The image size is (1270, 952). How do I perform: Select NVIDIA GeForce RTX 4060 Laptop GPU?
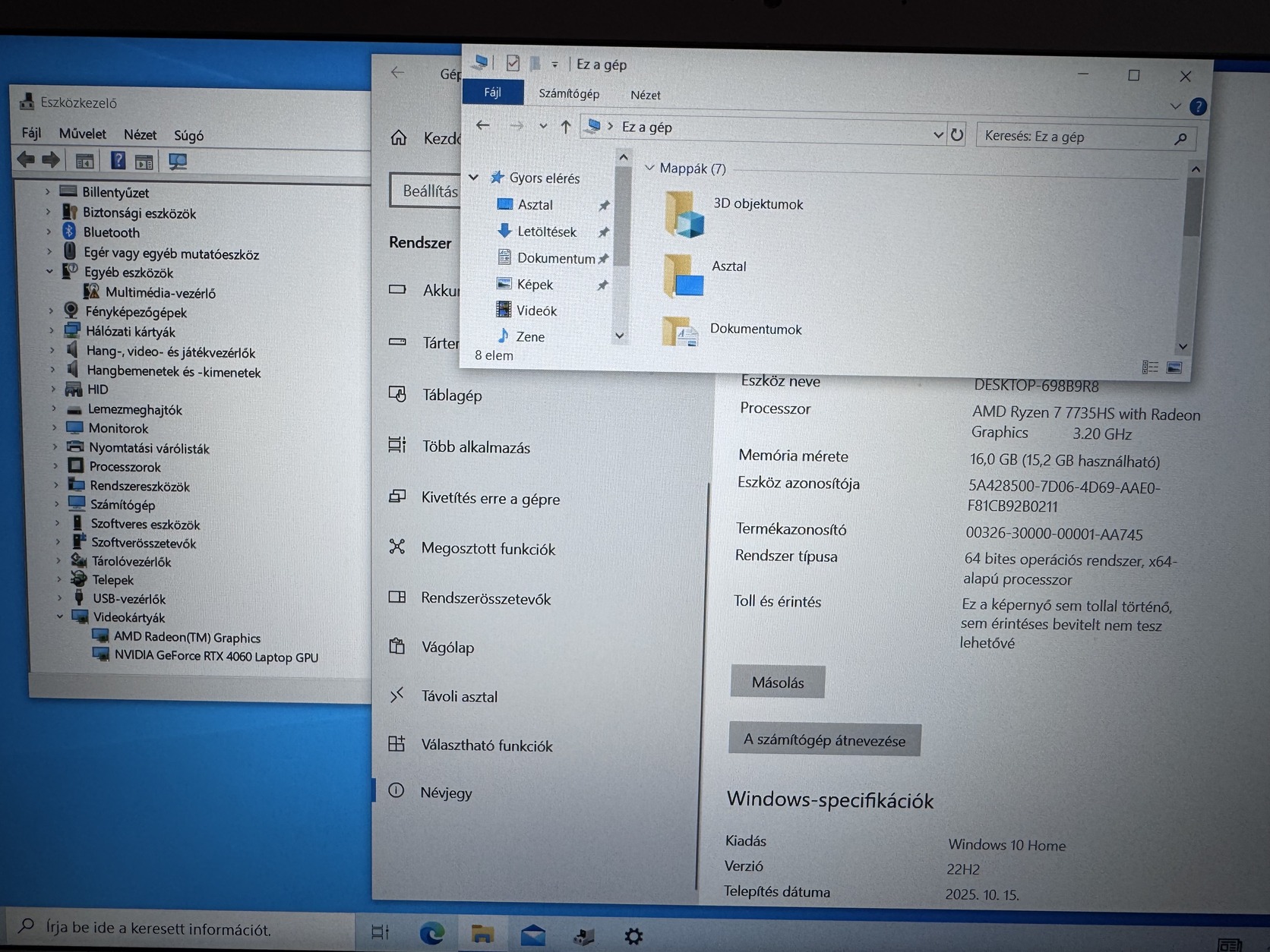point(216,657)
